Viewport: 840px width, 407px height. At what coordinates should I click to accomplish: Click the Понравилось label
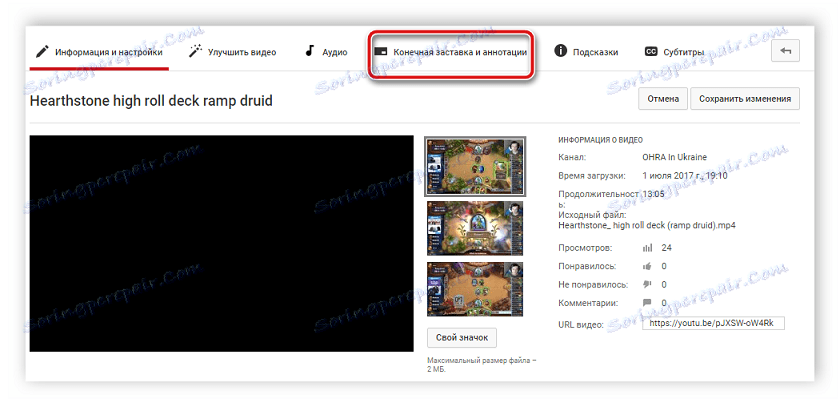tap(587, 266)
